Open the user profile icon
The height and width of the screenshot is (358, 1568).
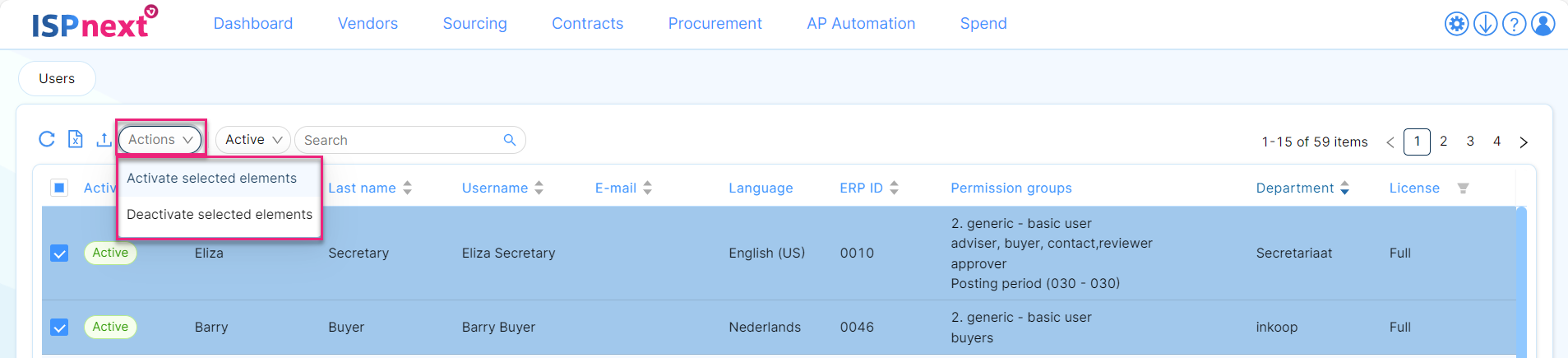tap(1543, 24)
